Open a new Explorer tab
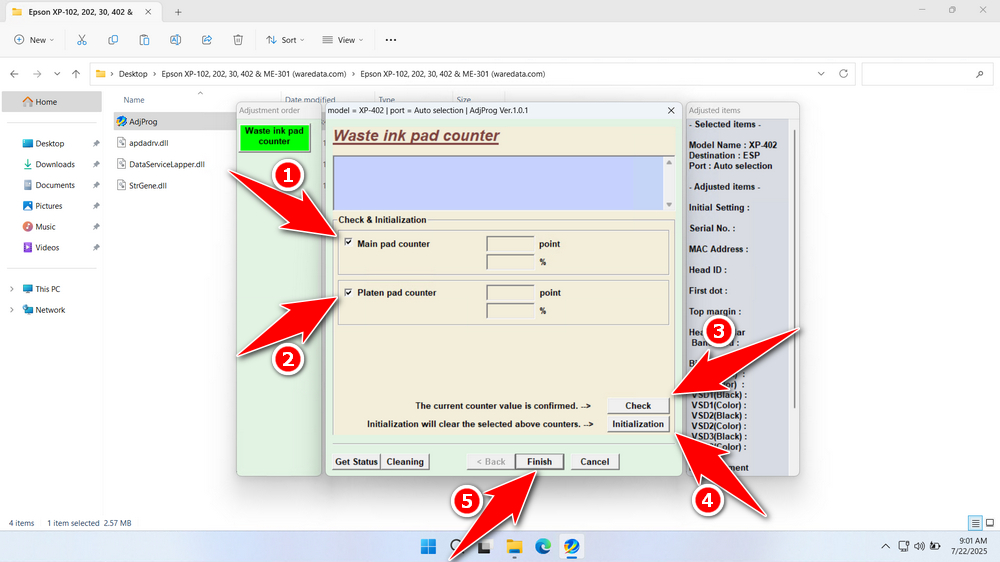1000x562 pixels. [178, 12]
